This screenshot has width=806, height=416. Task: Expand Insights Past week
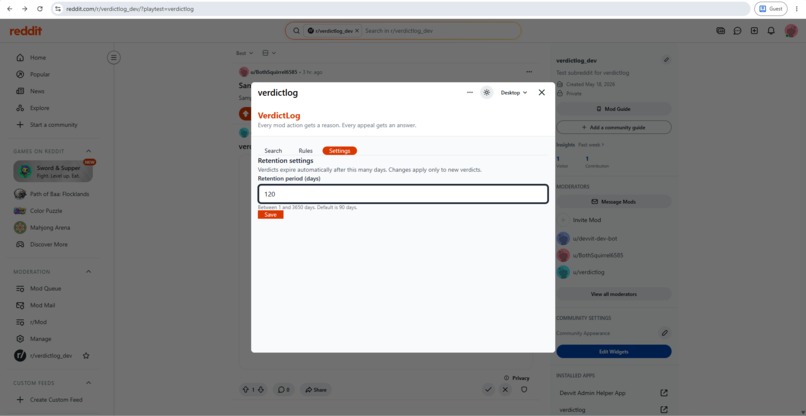click(x=580, y=145)
